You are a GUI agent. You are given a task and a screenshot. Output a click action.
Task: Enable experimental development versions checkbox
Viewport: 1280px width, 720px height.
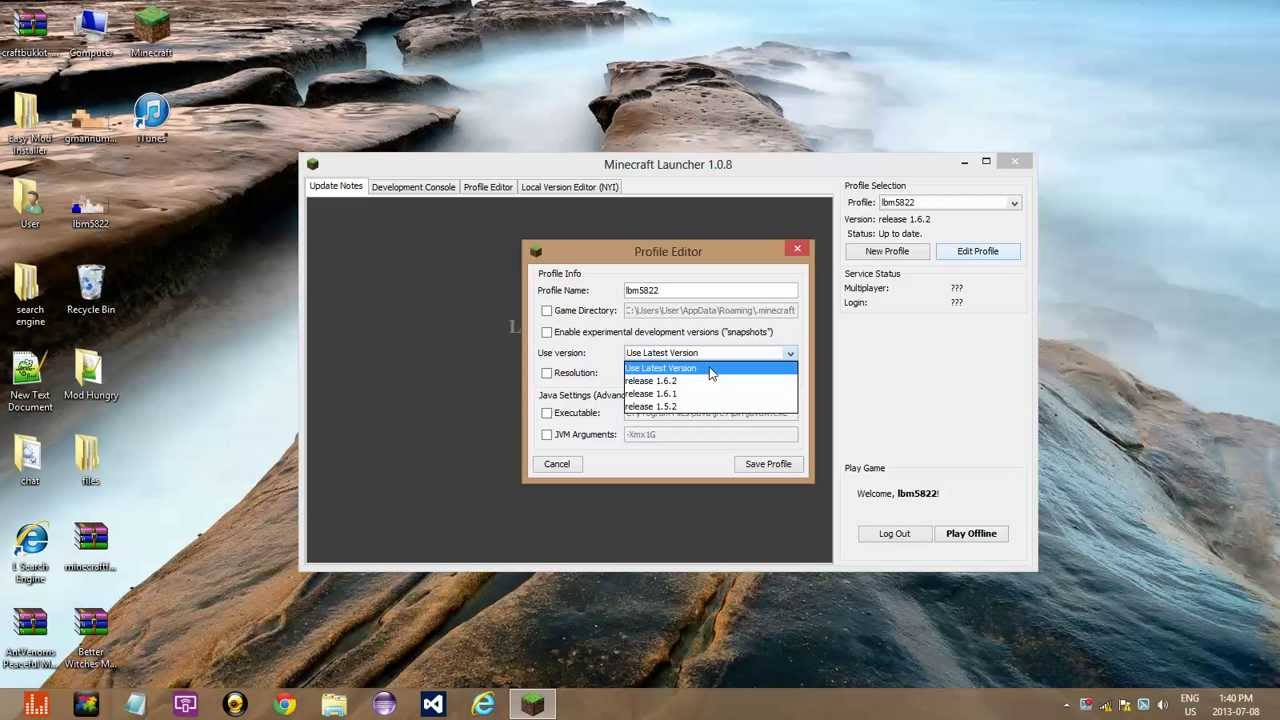[547, 332]
